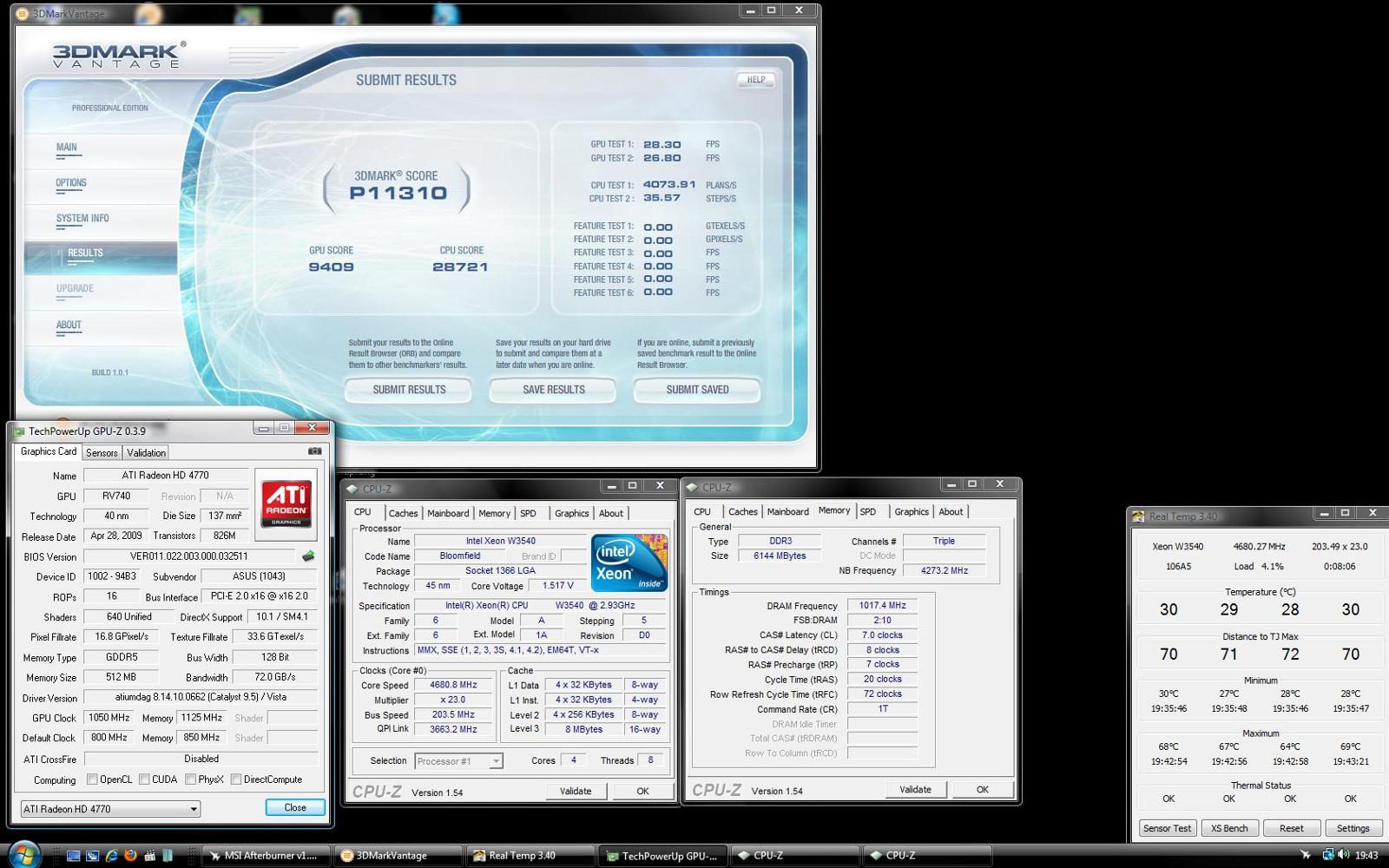The image size is (1389, 868).
Task: Click XS Bench in Real Temp
Action: 1229,828
